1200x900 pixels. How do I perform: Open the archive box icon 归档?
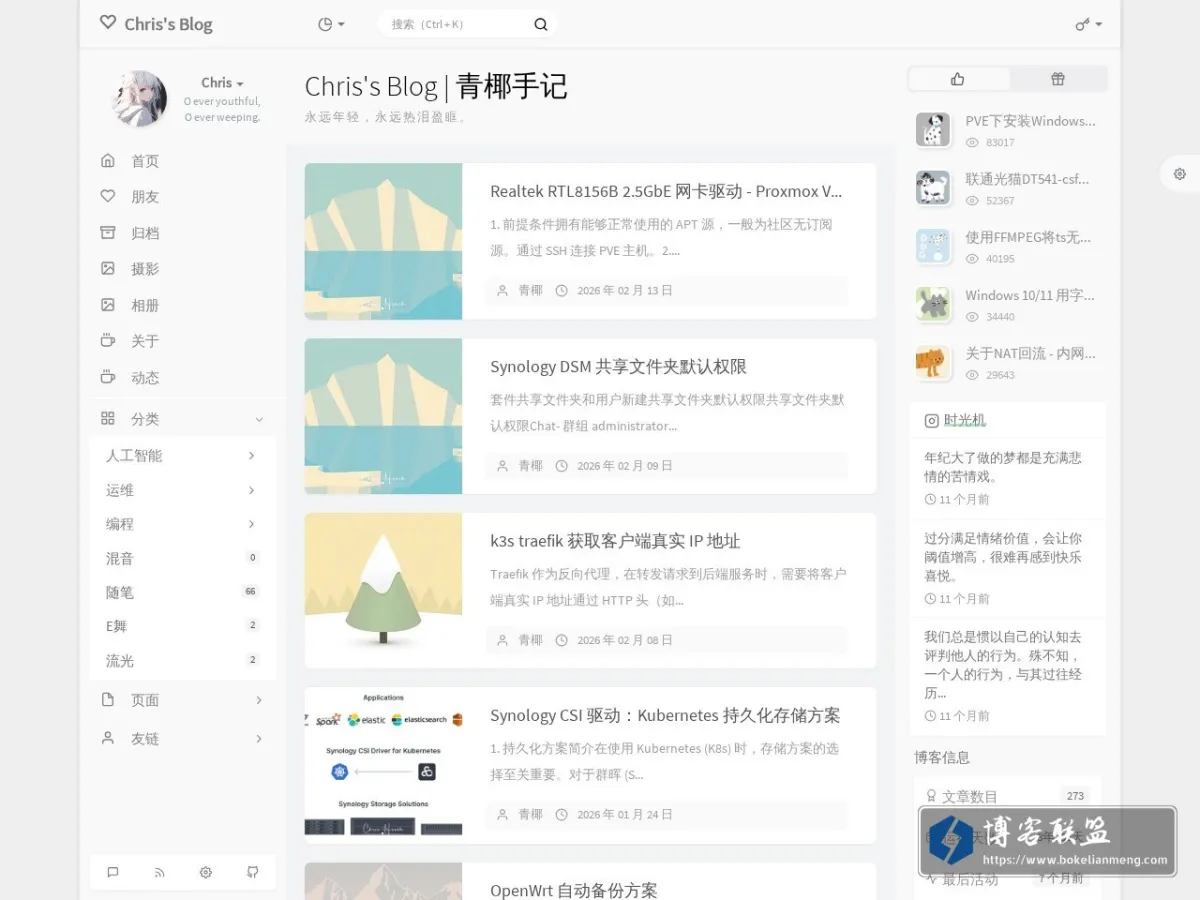pyautogui.click(x=108, y=233)
